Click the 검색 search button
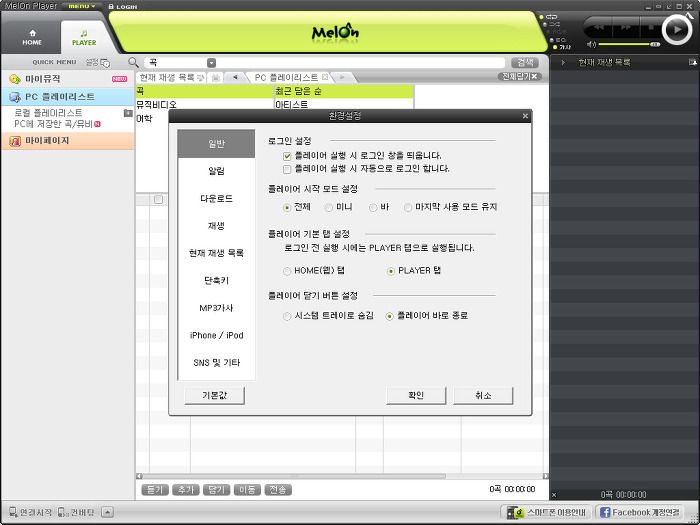 525,62
